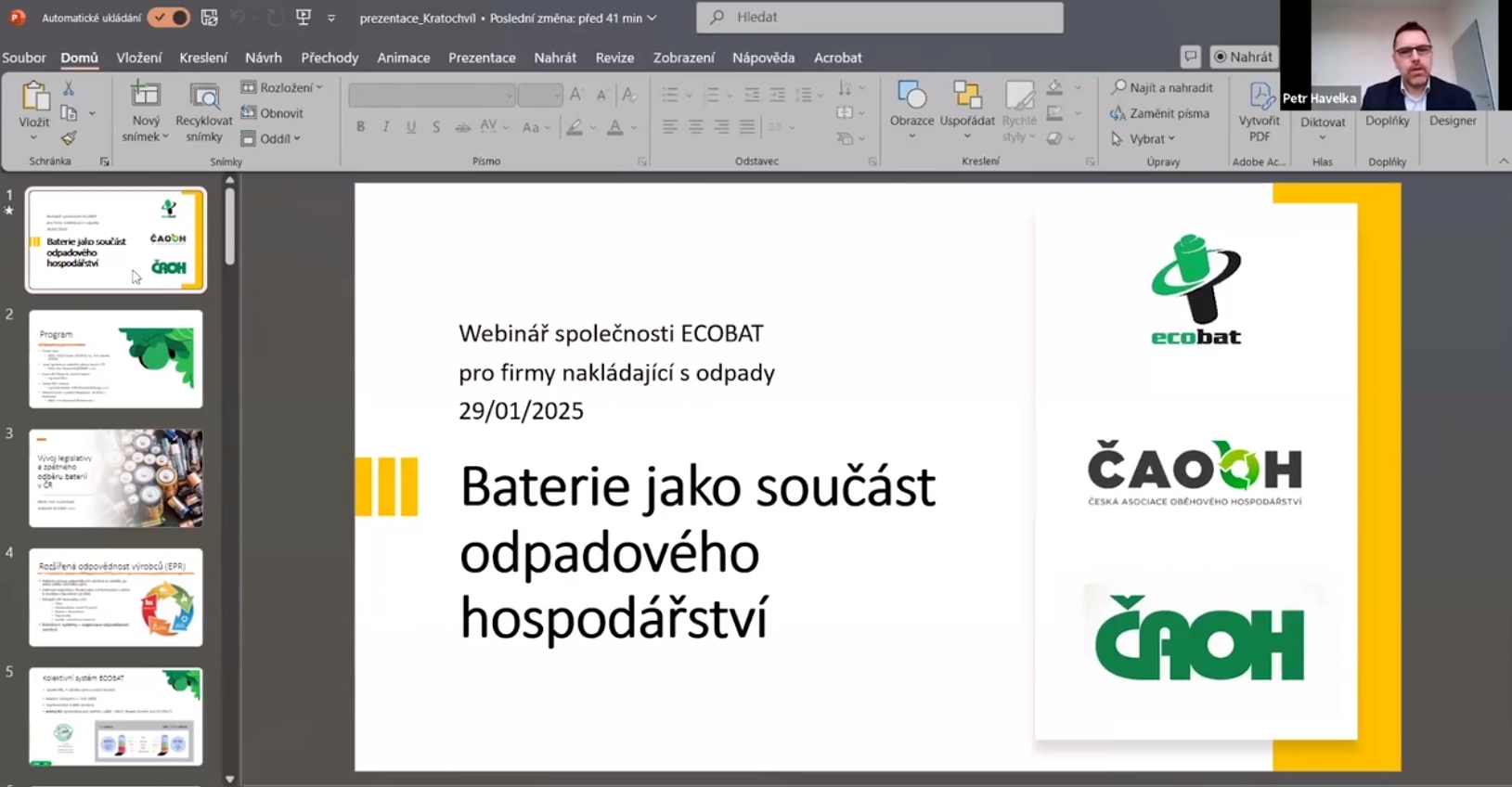Screen dimensions: 1512x787
Task: Open the Rozložení dropdown
Action: 282,87
